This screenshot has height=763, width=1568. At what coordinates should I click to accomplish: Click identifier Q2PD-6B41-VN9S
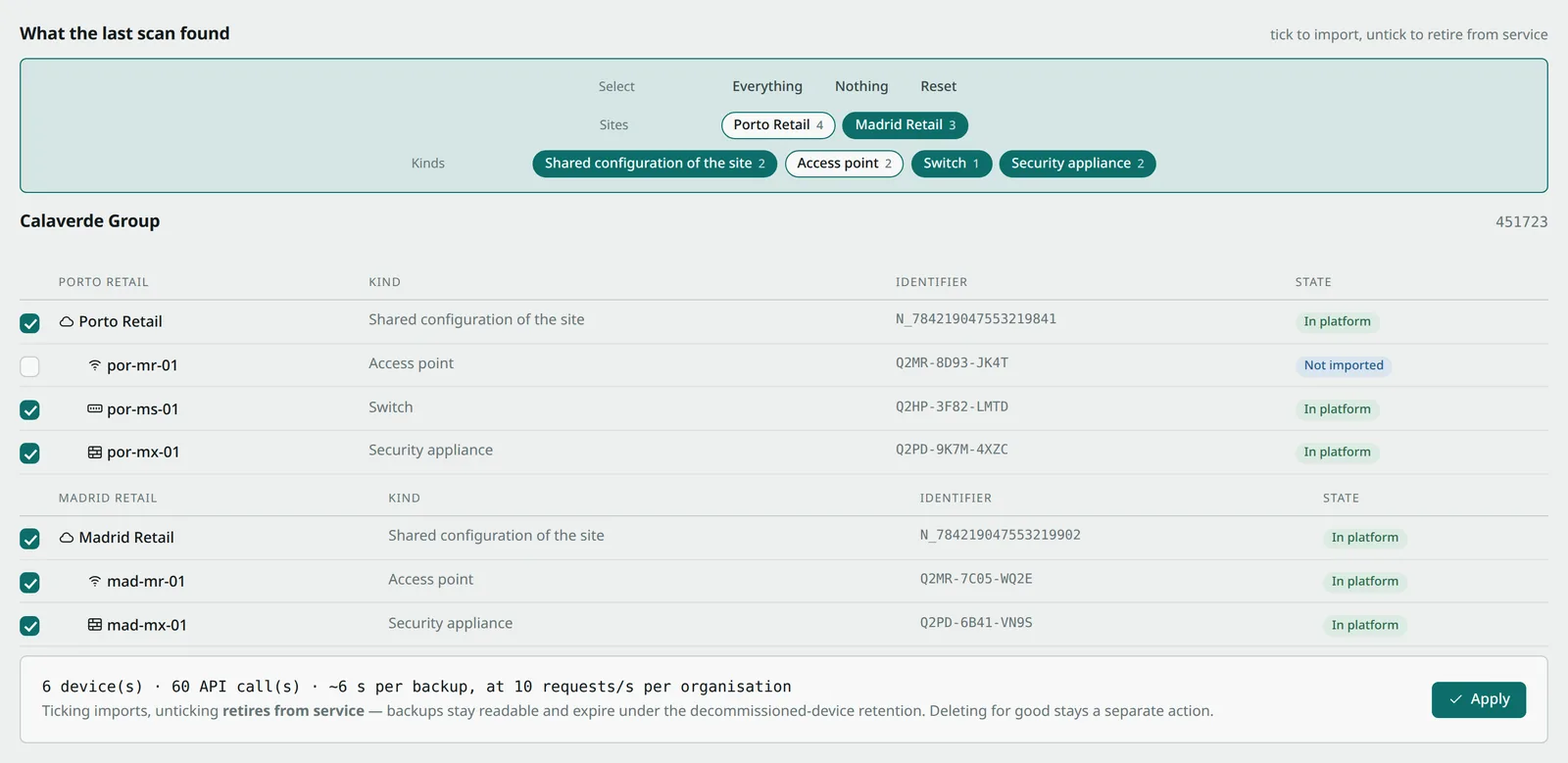point(976,622)
